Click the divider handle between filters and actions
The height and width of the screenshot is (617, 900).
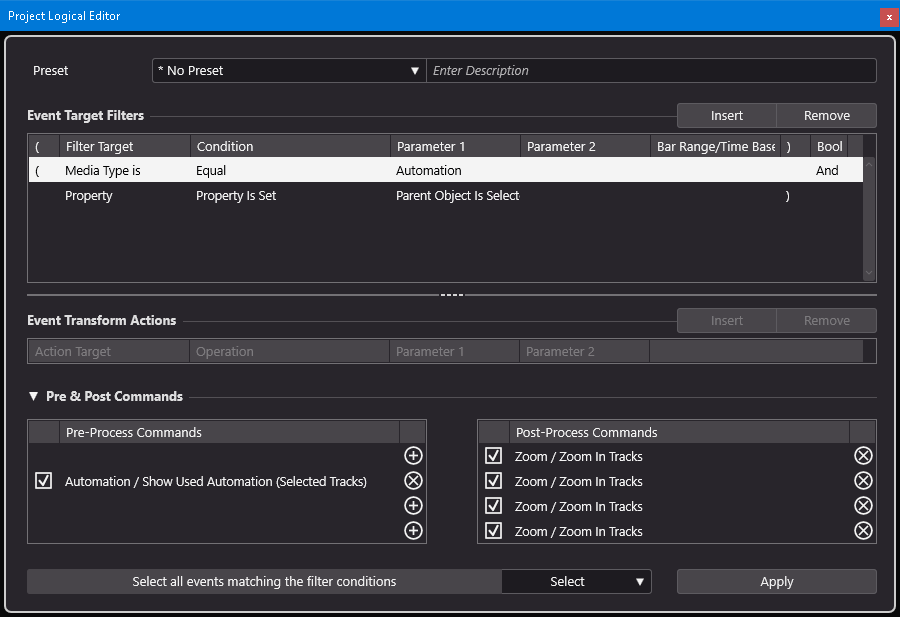click(x=452, y=295)
